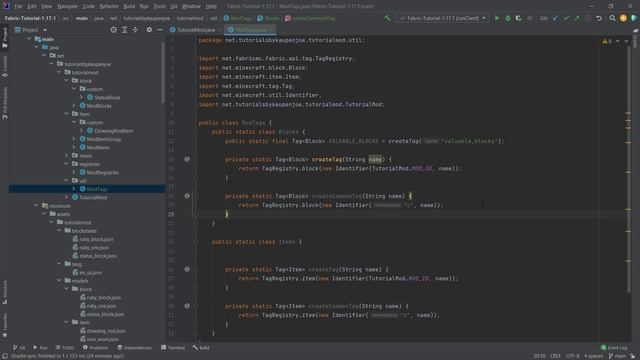Open the Refactor menu
Viewport: 640px width, 360px height.
point(109,6)
